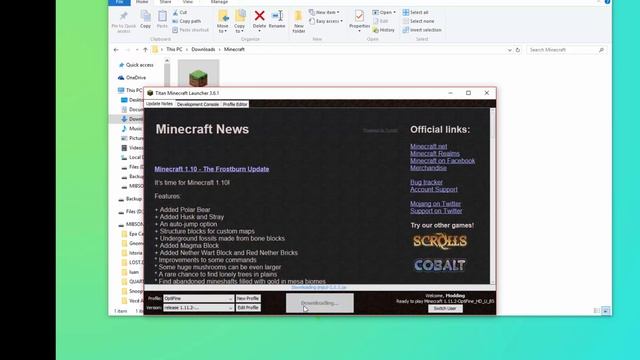Switch to the Manage ribbon tab
The image size is (640, 360).
(219, 2)
